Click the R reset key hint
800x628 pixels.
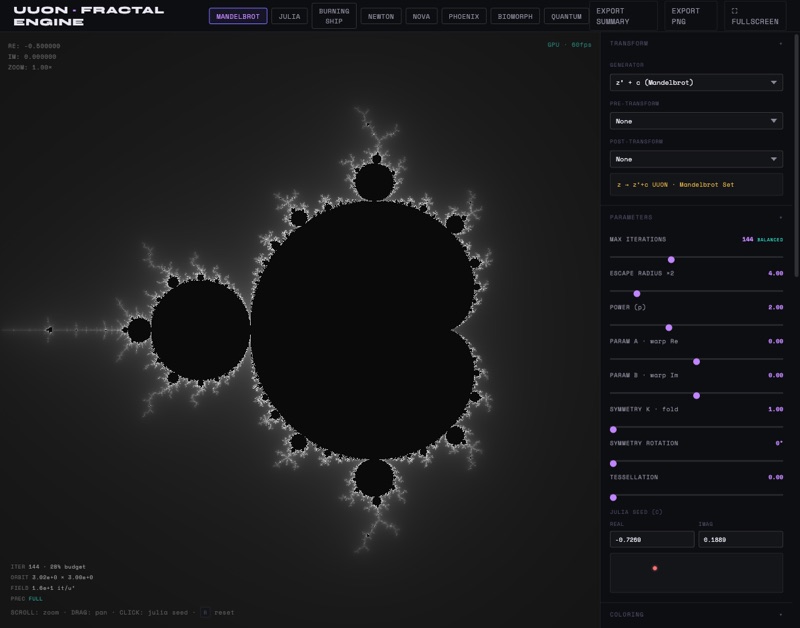point(205,612)
